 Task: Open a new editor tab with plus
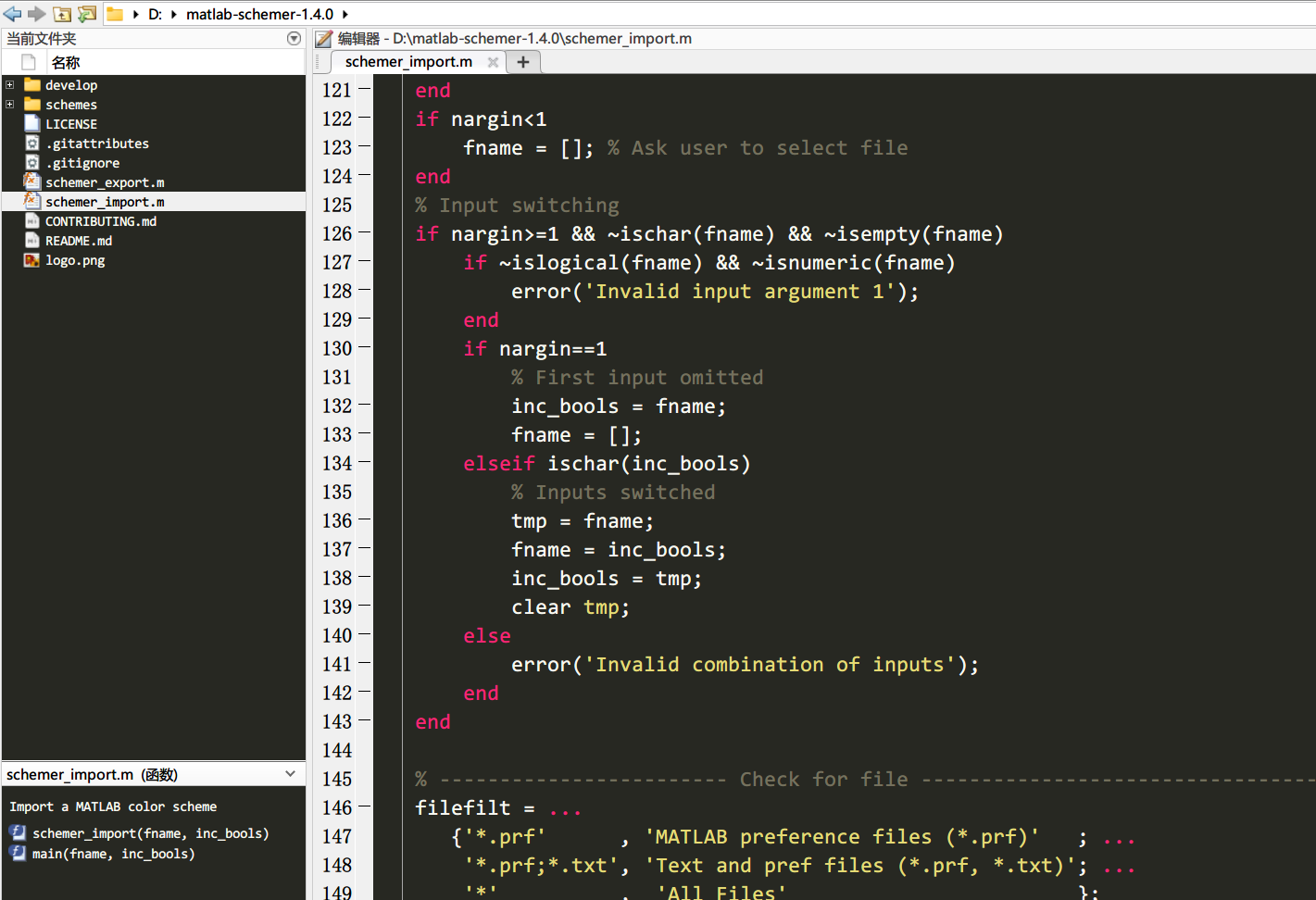[x=523, y=62]
